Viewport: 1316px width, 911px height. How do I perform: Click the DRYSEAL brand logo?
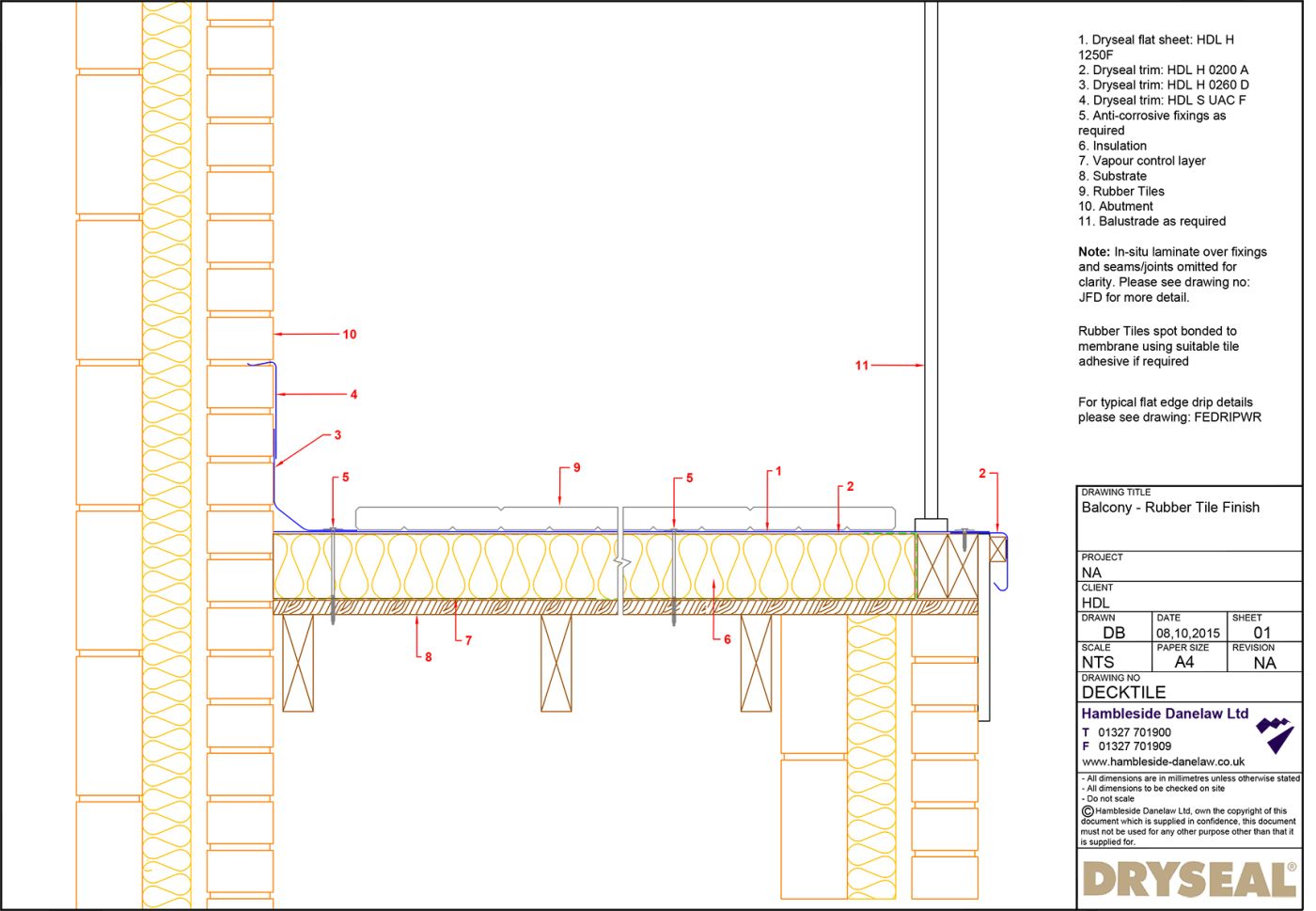(x=1189, y=880)
